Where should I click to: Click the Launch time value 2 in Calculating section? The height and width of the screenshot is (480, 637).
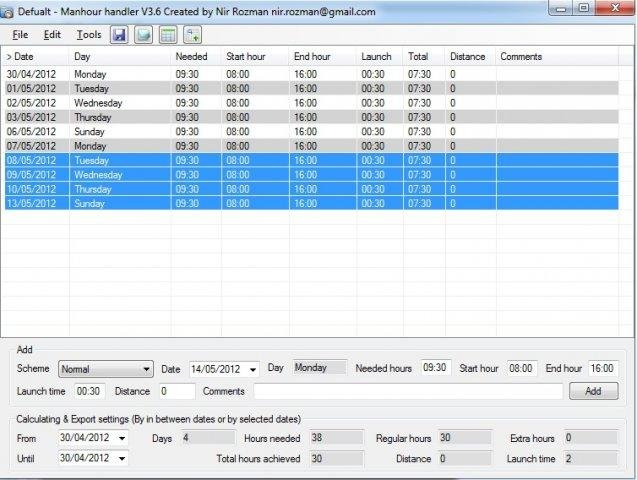click(591, 458)
